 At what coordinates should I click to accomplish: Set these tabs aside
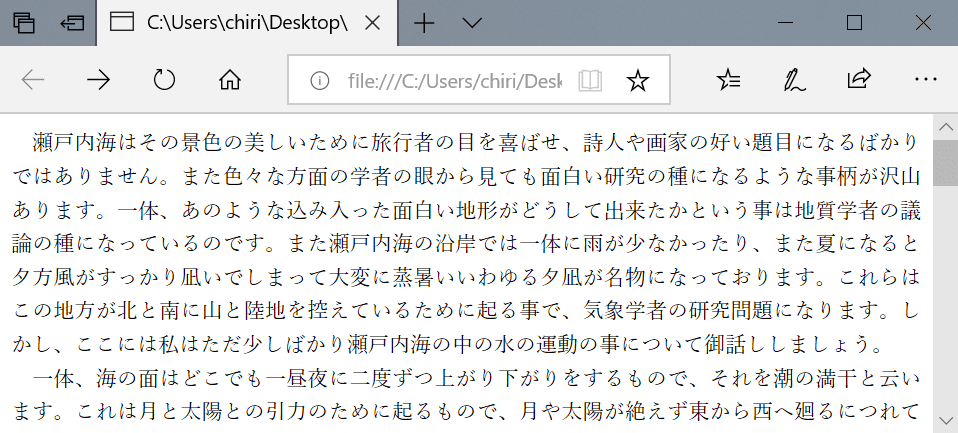[x=71, y=23]
